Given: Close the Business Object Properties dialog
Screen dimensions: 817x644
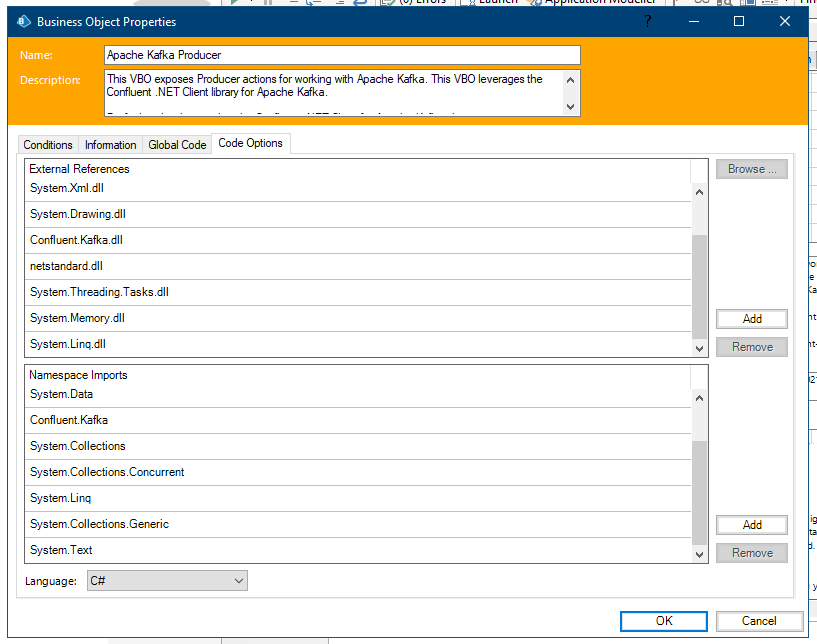Looking at the screenshot, I should (785, 21).
